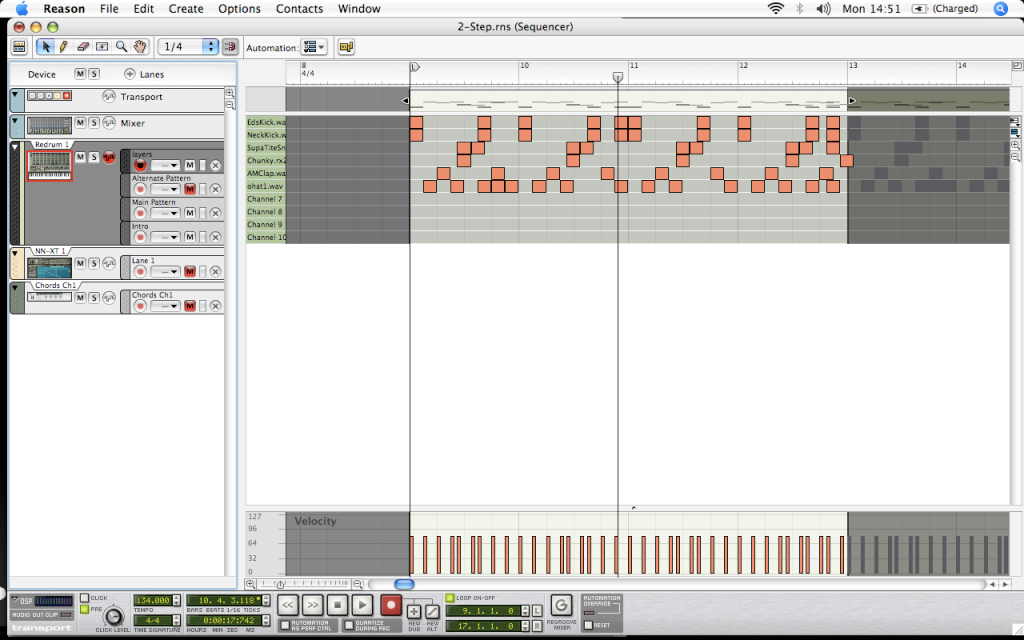Pick the Hand tool

[x=140, y=46]
